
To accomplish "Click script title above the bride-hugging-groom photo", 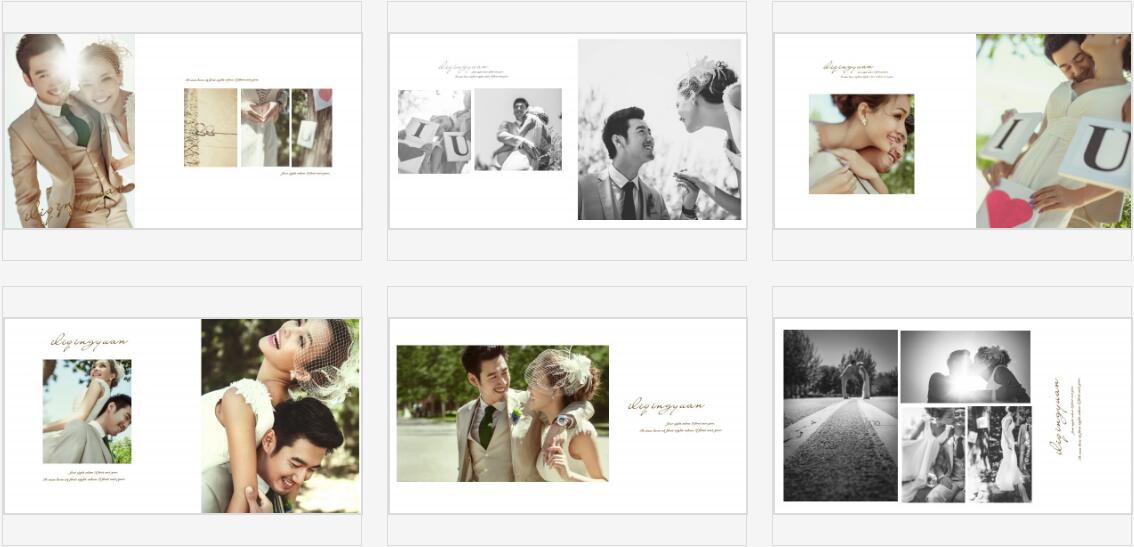I will [848, 68].
